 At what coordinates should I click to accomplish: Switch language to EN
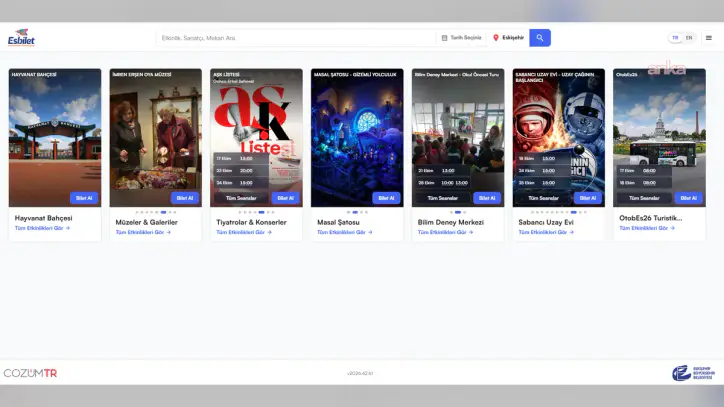click(689, 38)
